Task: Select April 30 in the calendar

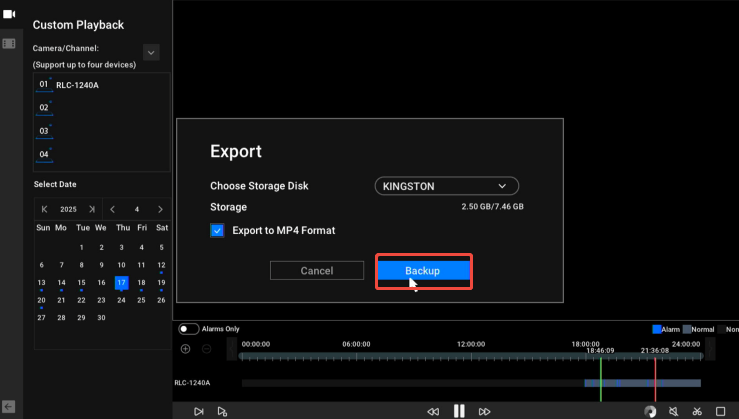Action: (x=101, y=318)
